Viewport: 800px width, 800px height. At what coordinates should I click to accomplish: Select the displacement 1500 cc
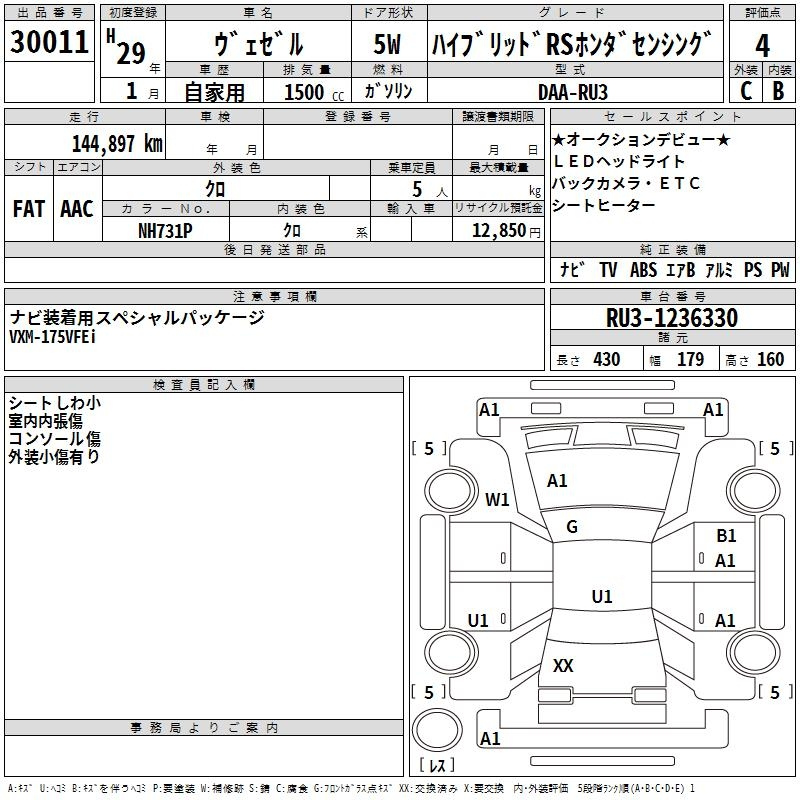tap(314, 92)
